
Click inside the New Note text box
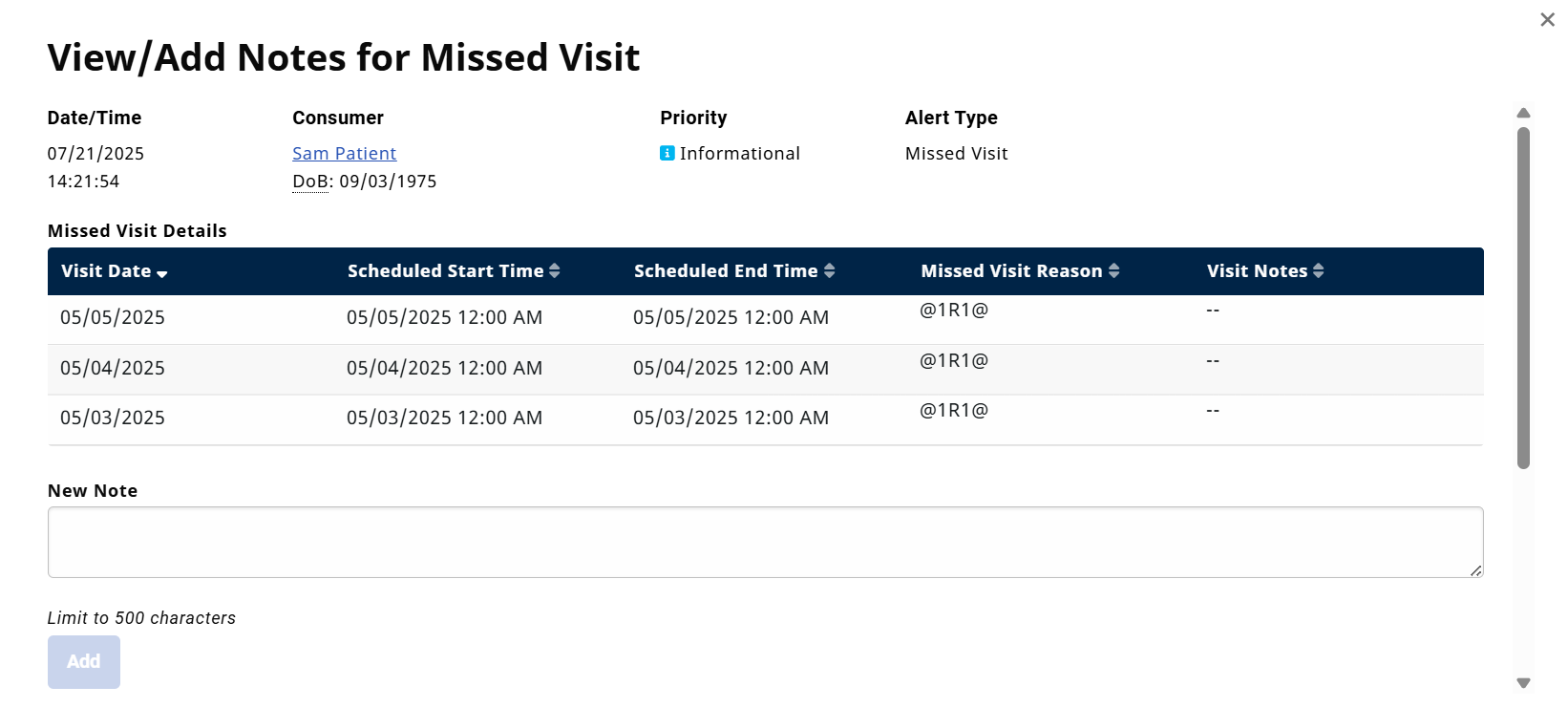tap(764, 542)
